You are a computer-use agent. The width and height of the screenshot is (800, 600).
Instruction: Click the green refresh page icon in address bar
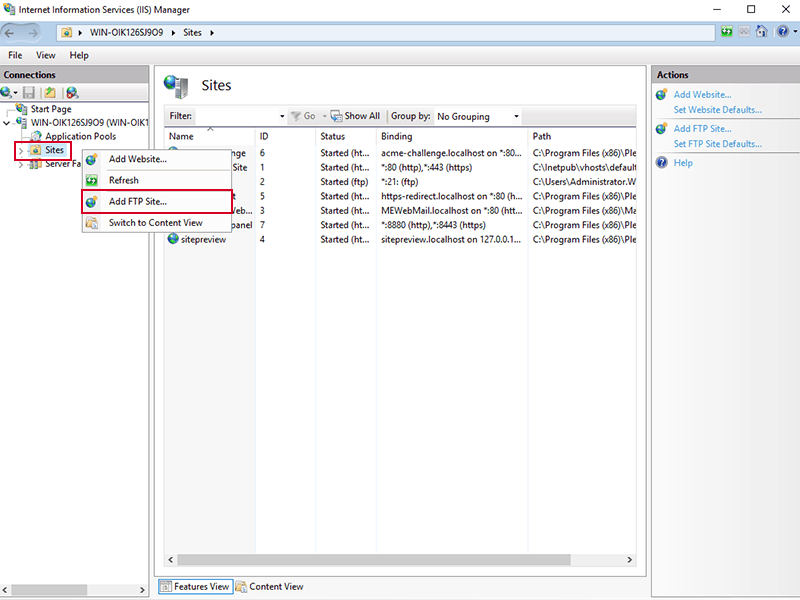[727, 32]
